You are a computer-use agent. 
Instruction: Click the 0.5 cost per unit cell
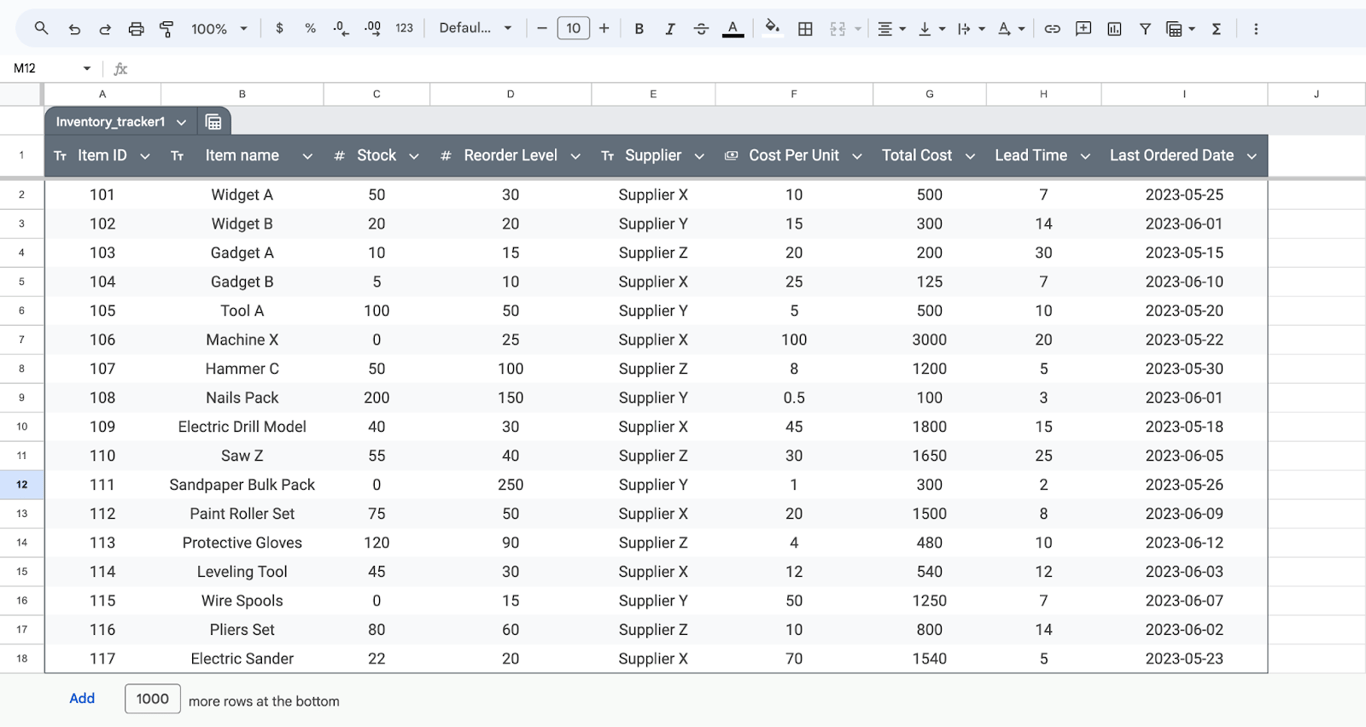(794, 398)
